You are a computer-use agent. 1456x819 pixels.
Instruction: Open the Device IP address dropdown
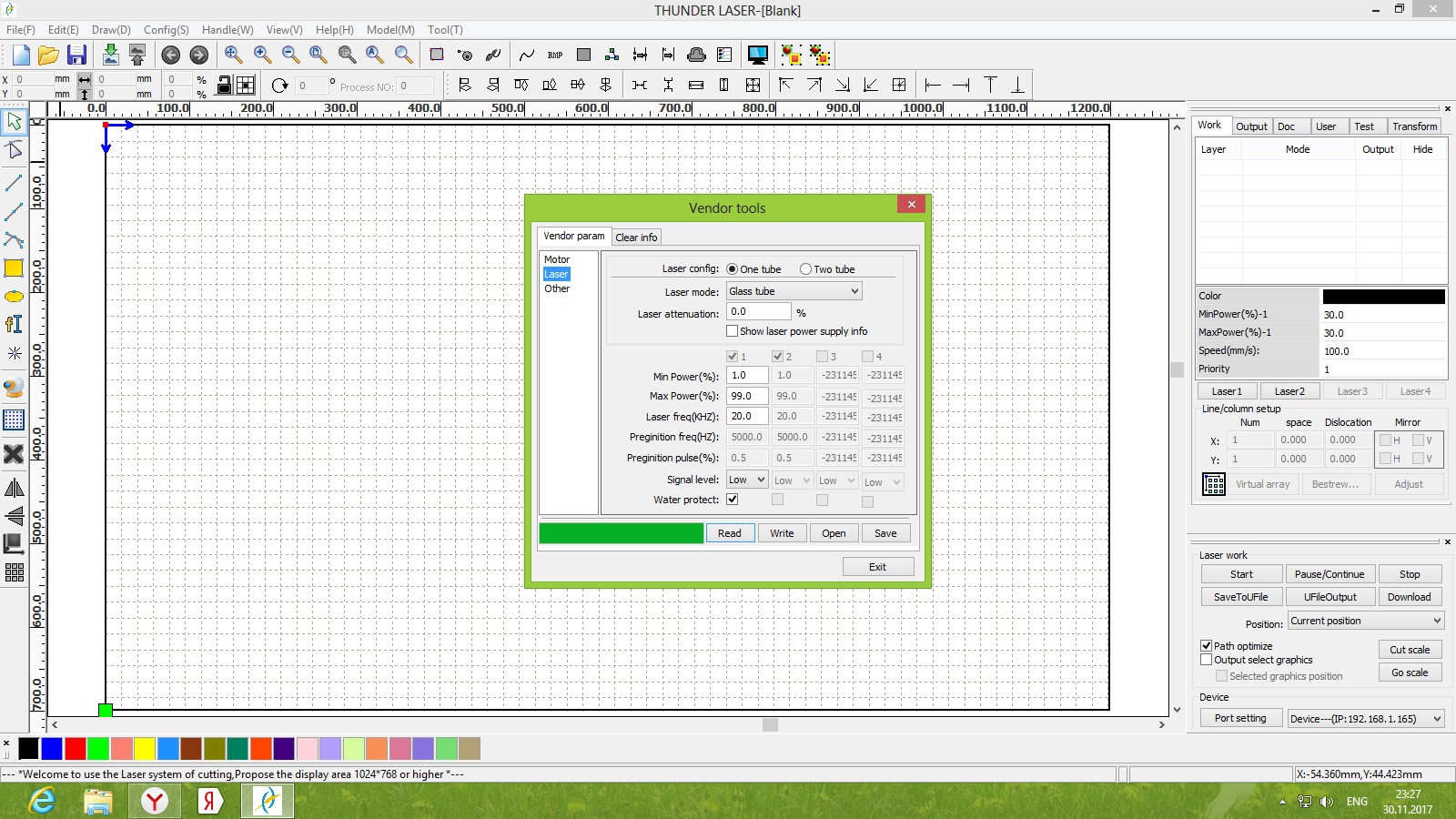tap(1366, 719)
